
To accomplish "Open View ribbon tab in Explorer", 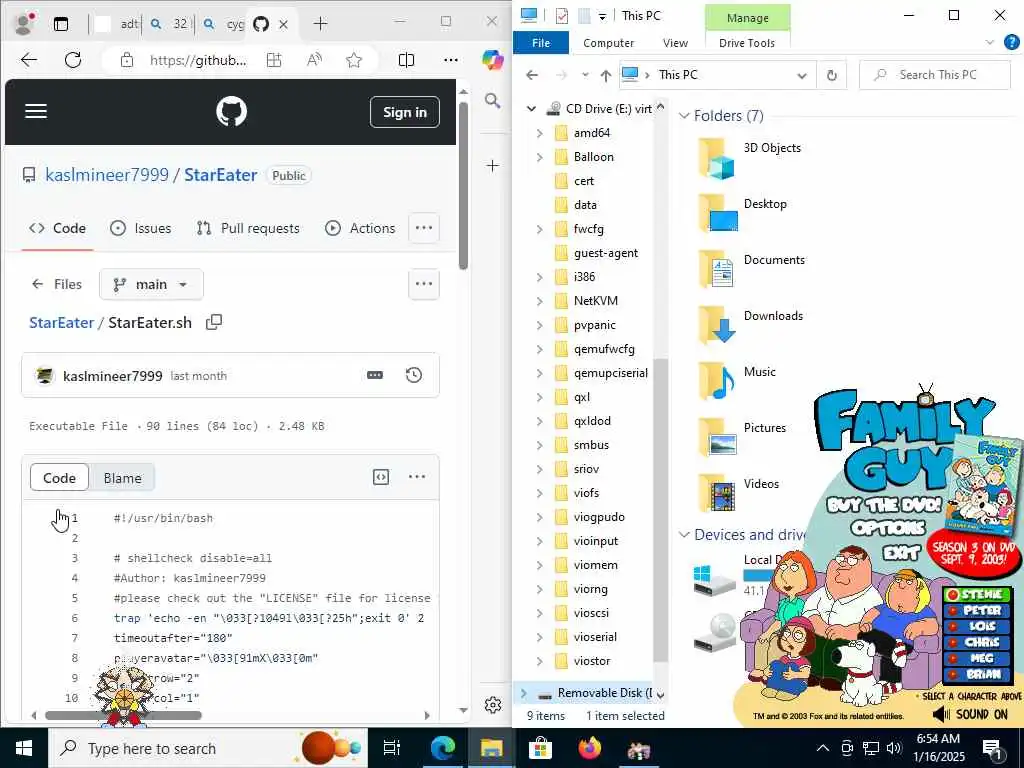I will [x=675, y=42].
